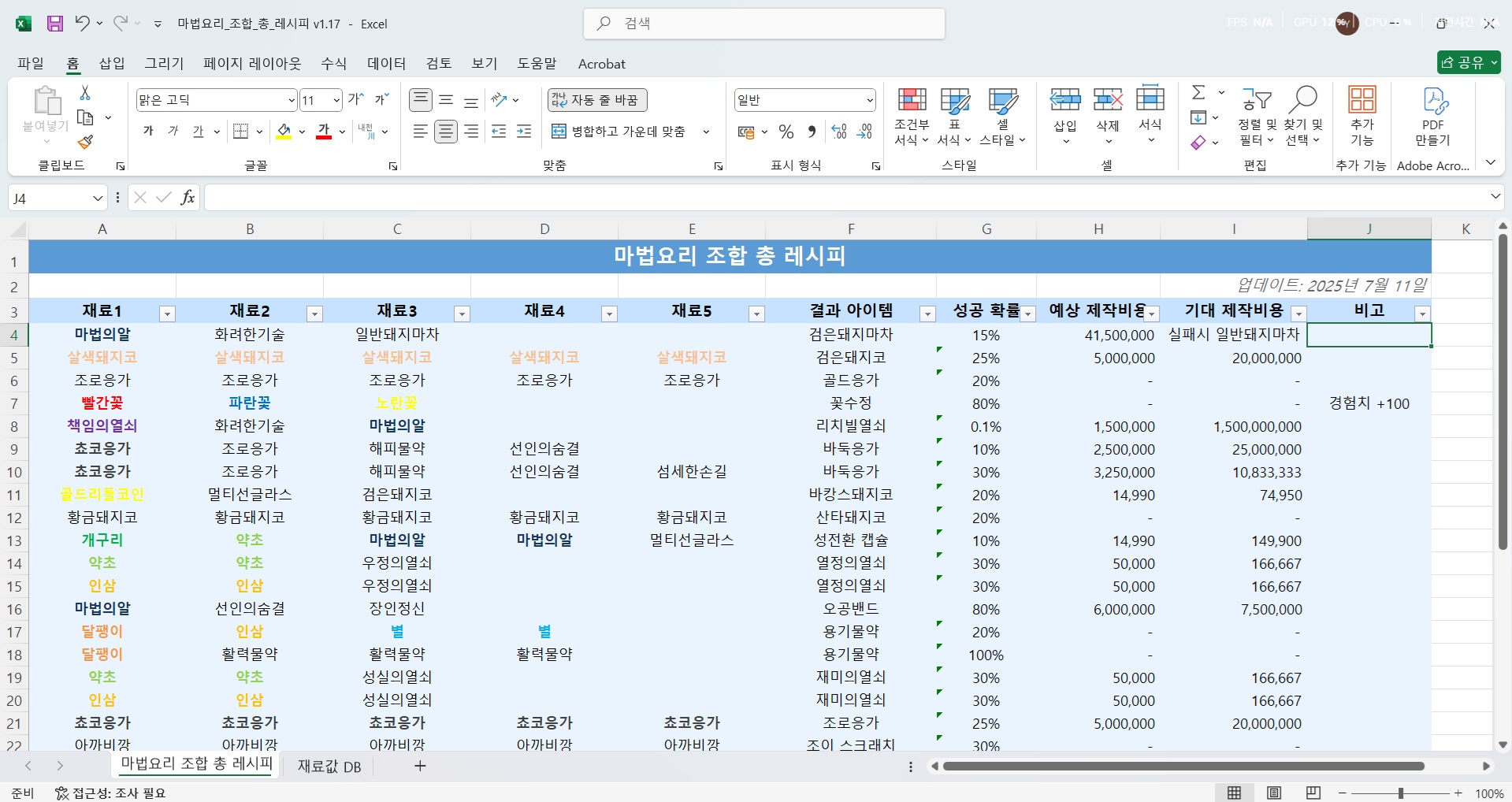Click the Cut scissors icon
1512x802 pixels.
[x=85, y=93]
